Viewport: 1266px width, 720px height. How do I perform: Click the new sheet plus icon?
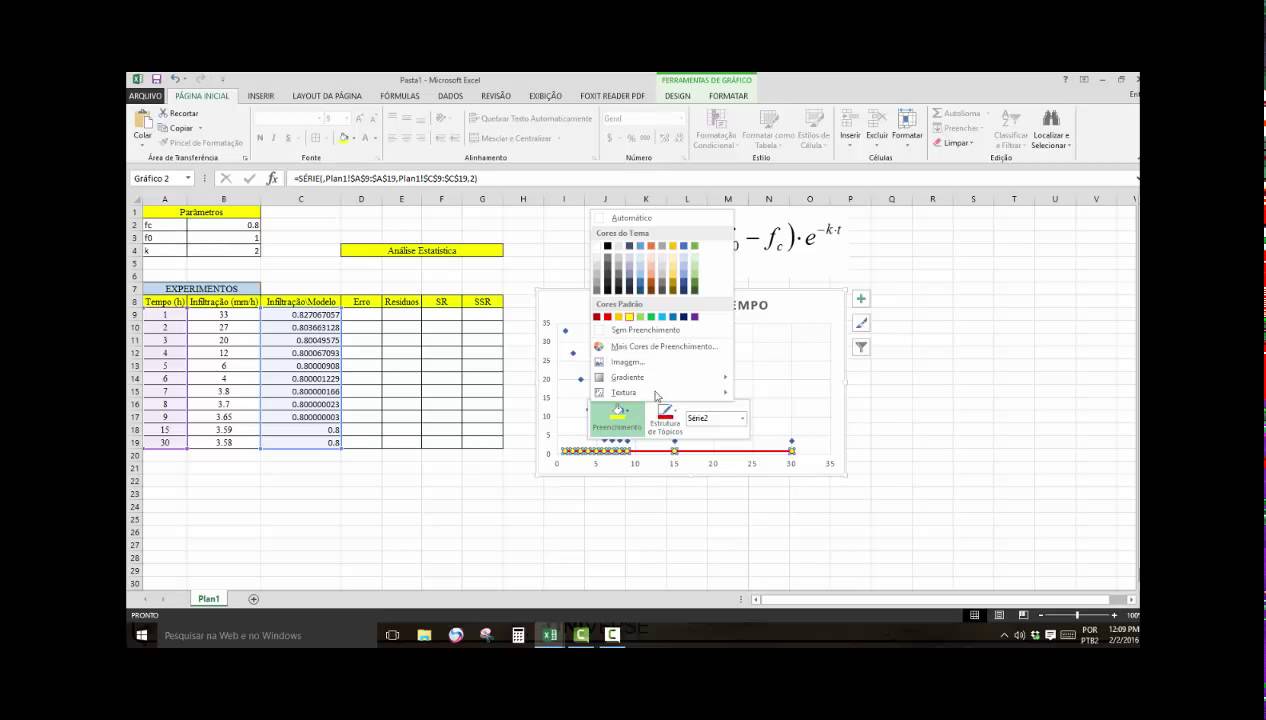point(253,599)
